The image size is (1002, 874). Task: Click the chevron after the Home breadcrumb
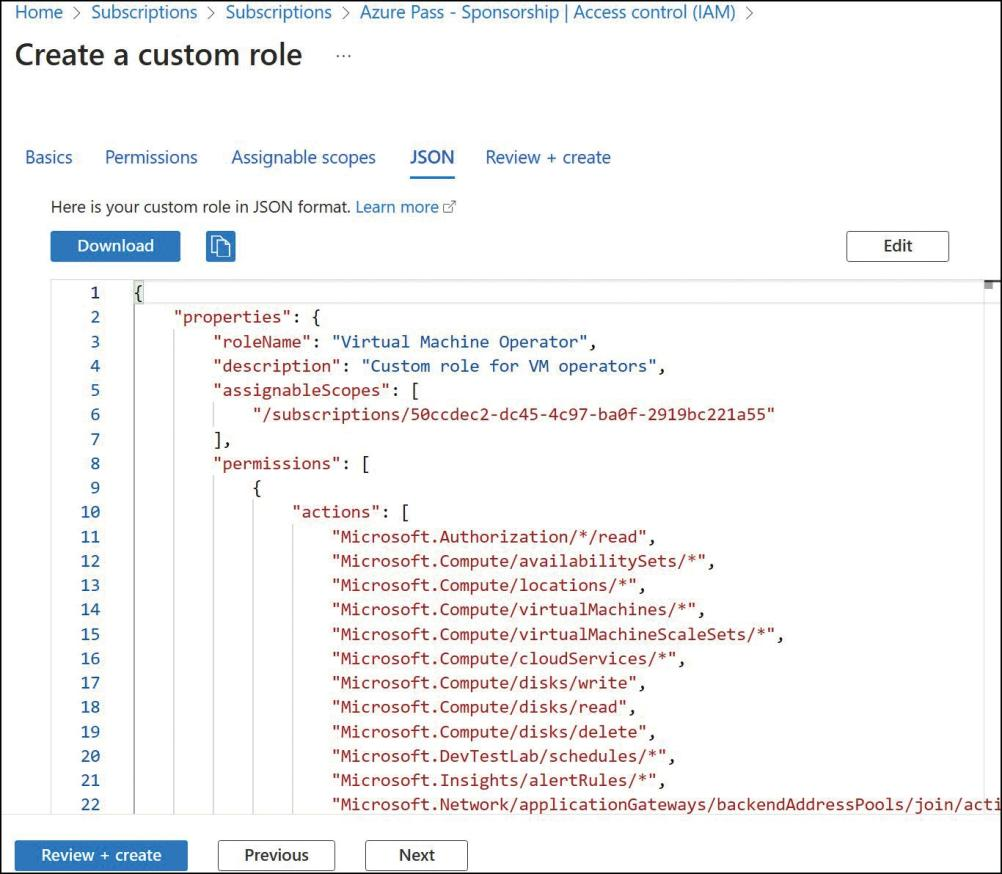point(77,13)
